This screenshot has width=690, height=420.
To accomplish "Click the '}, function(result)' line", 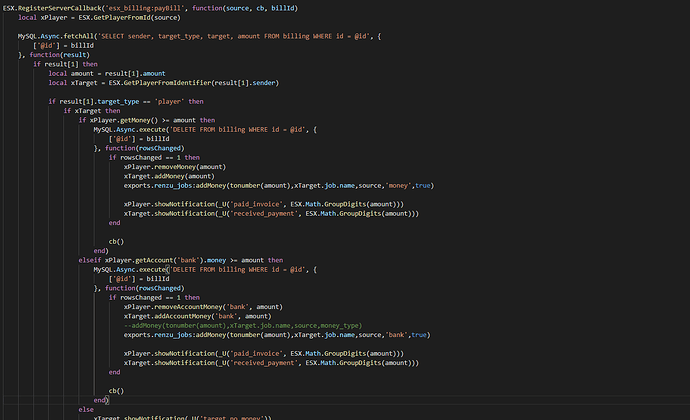I will [x=54, y=55].
